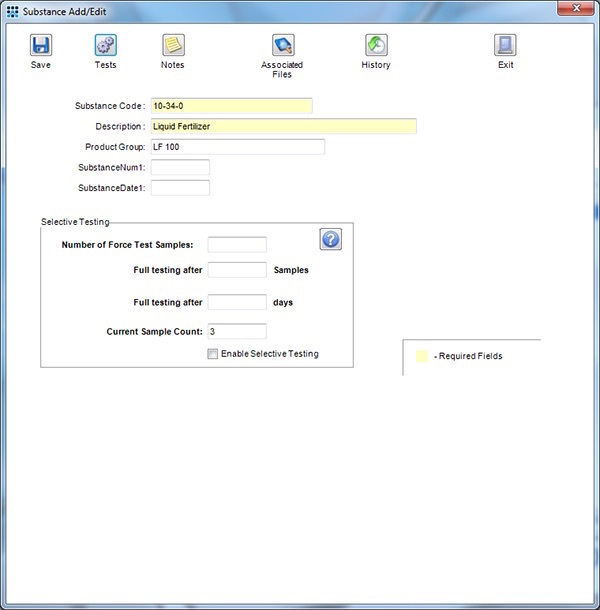The width and height of the screenshot is (600, 610).
Task: Click the Full testing after Samples field
Action: 237,270
